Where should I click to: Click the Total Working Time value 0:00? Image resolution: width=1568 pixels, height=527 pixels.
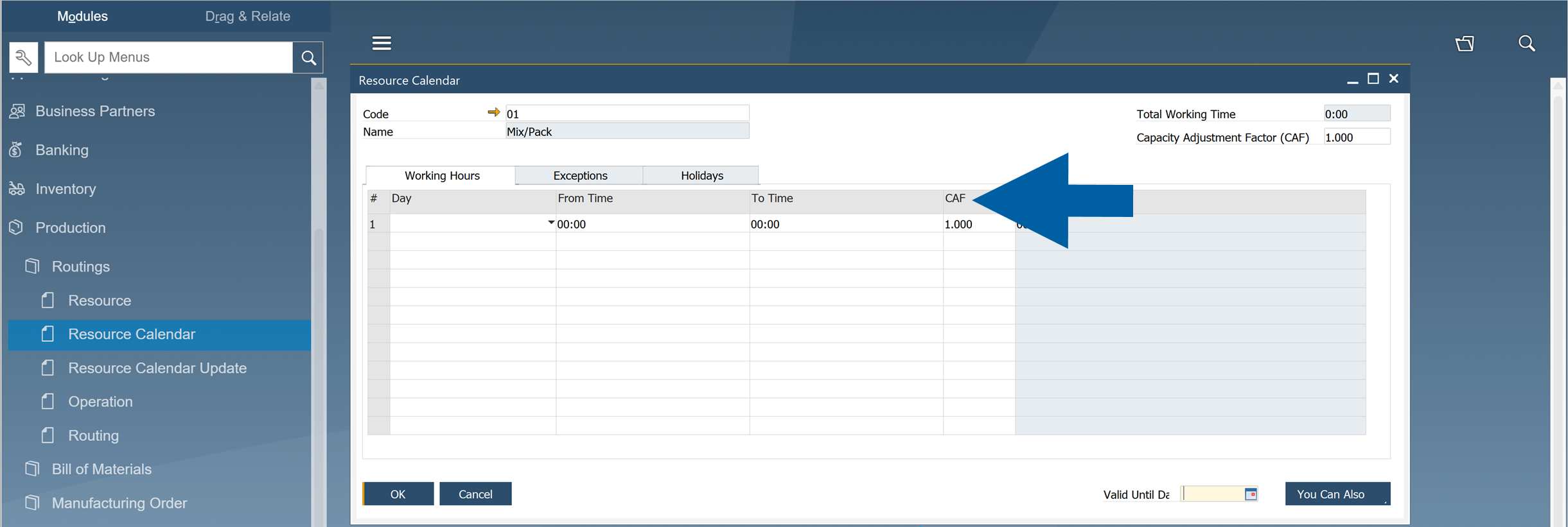(1357, 114)
